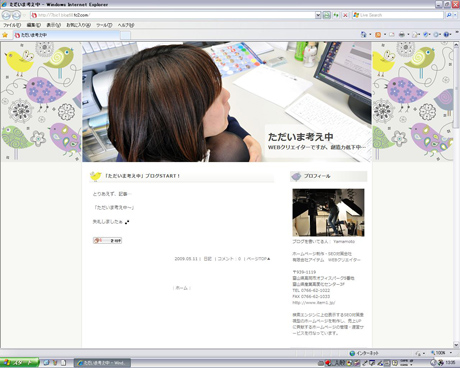Click the blue Help icon in toolbar
Image resolution: width=460 pixels, height=368 pixels.
point(447,35)
